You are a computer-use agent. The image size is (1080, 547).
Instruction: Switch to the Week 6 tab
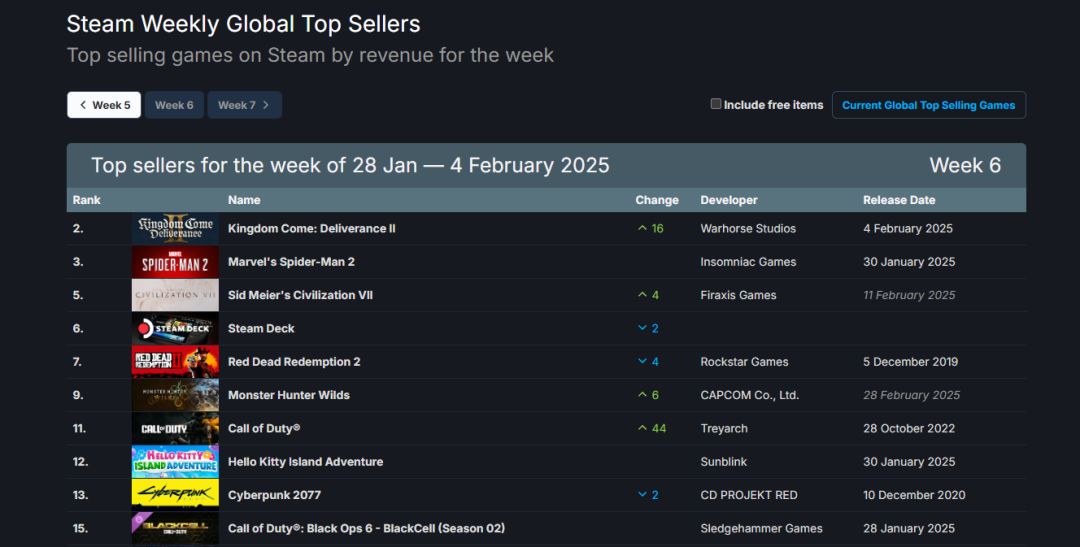pos(174,105)
